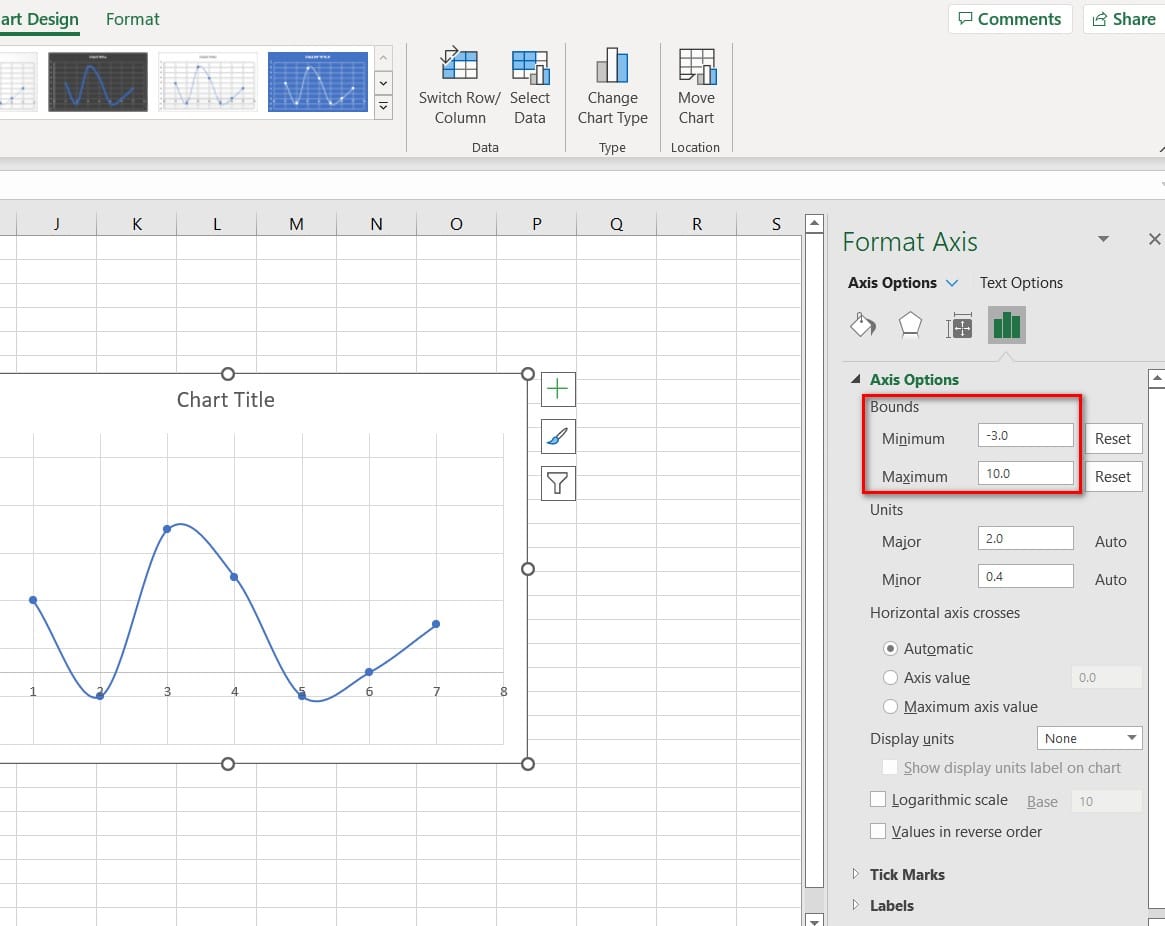Select the Axis value radio button

coord(891,678)
